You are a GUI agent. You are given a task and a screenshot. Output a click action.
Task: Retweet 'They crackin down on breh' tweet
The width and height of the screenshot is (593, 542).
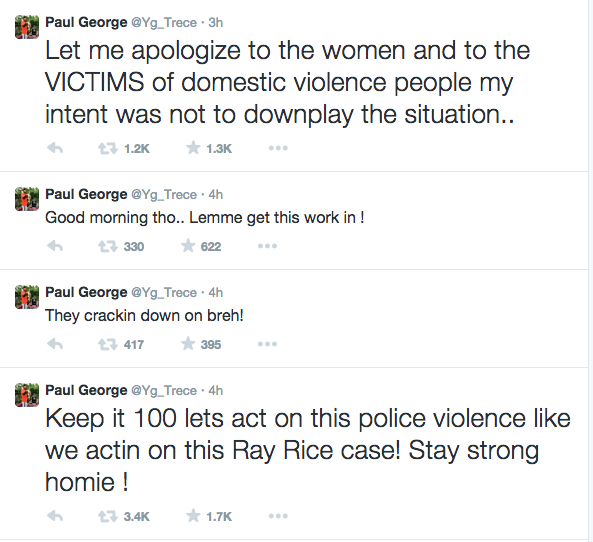pos(108,345)
